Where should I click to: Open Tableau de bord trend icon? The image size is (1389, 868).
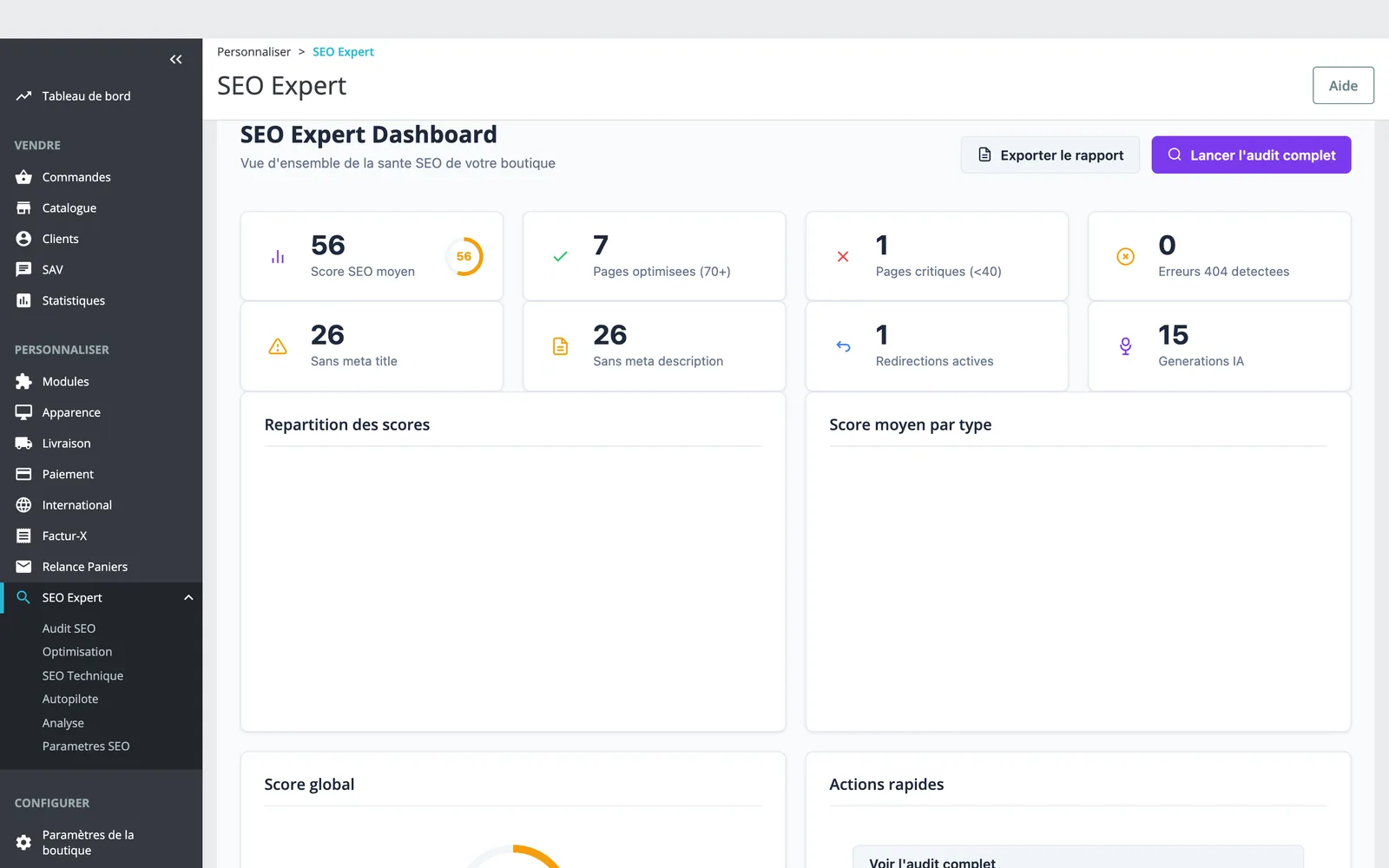[x=23, y=96]
